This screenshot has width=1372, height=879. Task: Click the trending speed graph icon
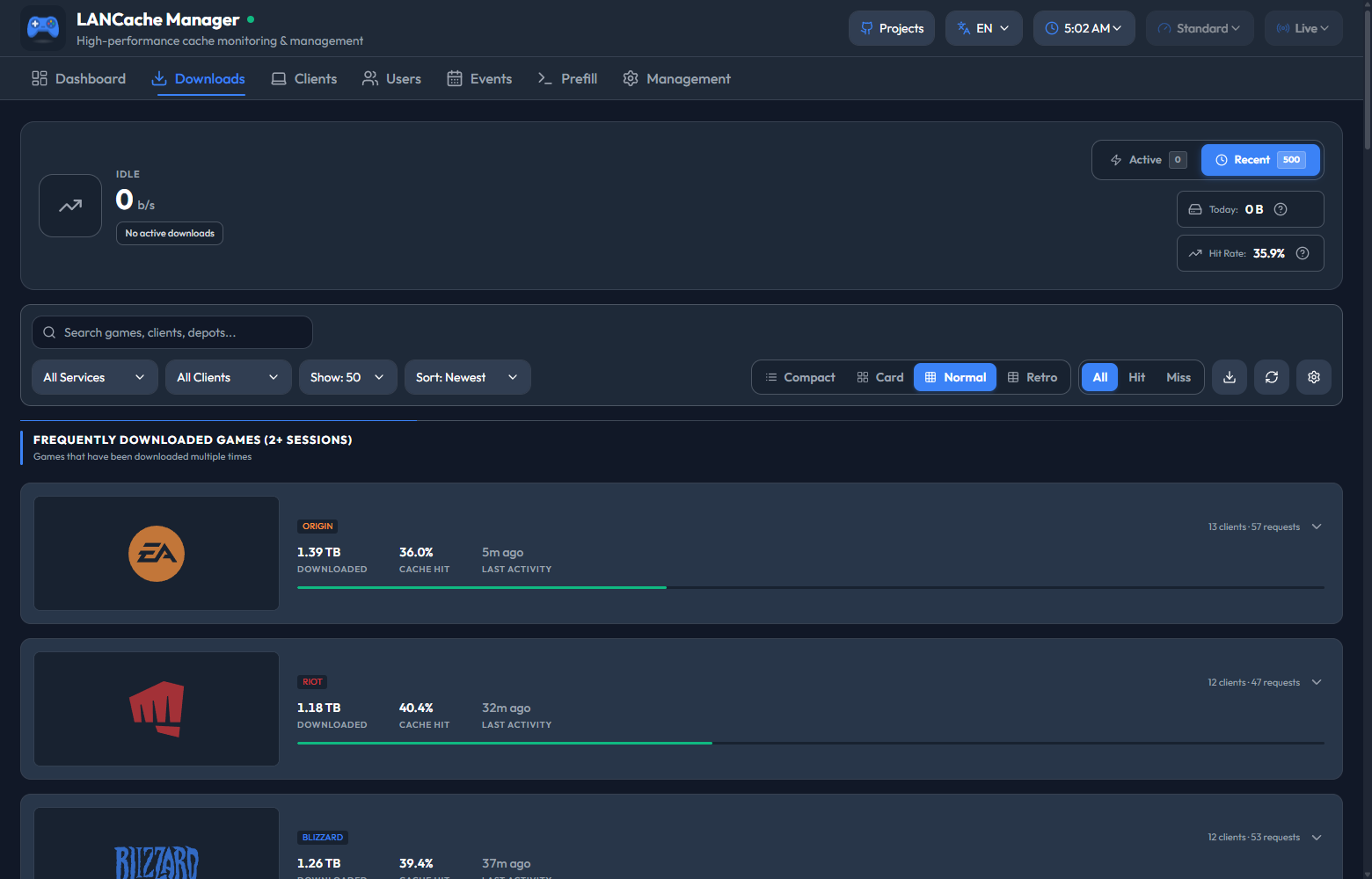(70, 206)
